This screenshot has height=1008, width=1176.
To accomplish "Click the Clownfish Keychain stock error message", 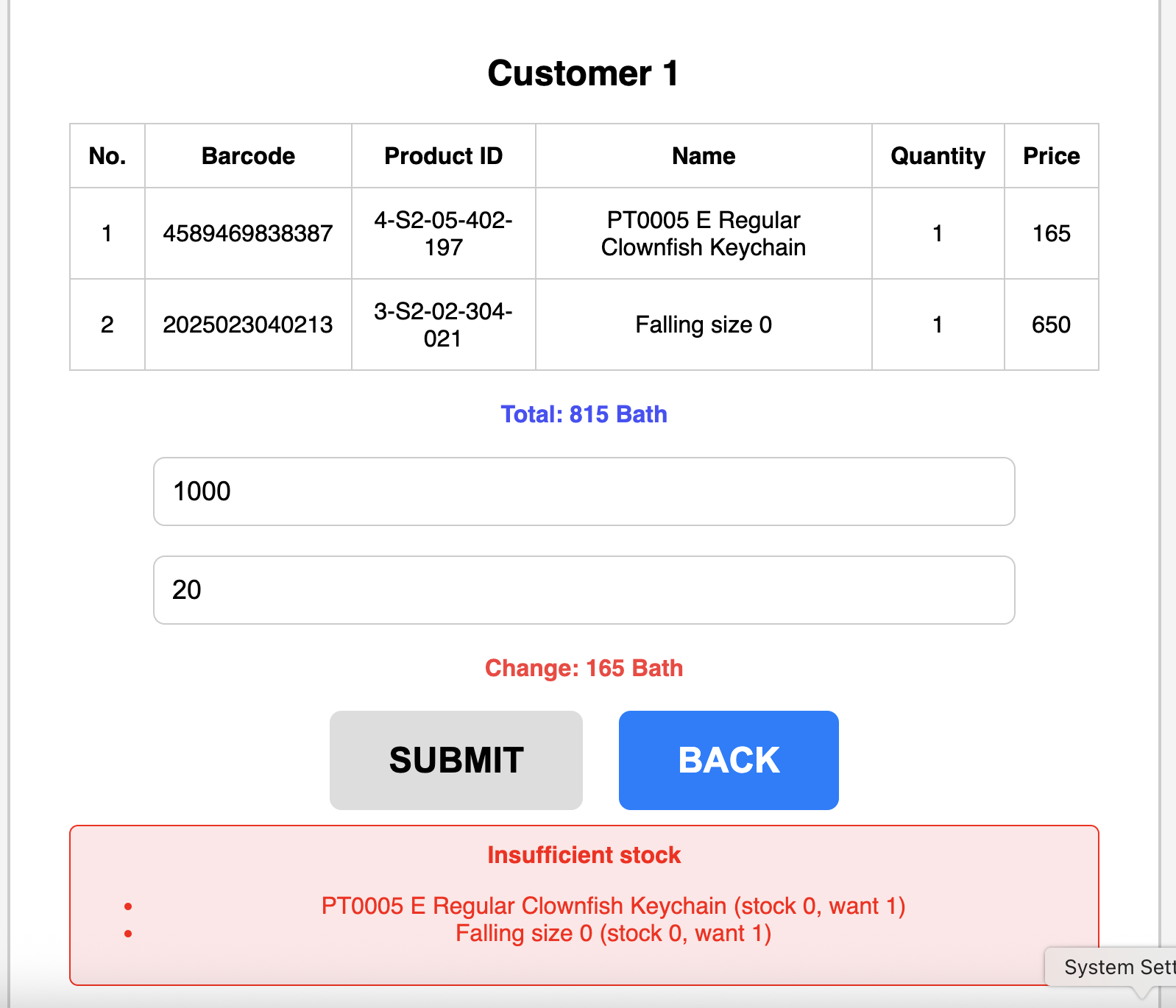I will (x=613, y=906).
